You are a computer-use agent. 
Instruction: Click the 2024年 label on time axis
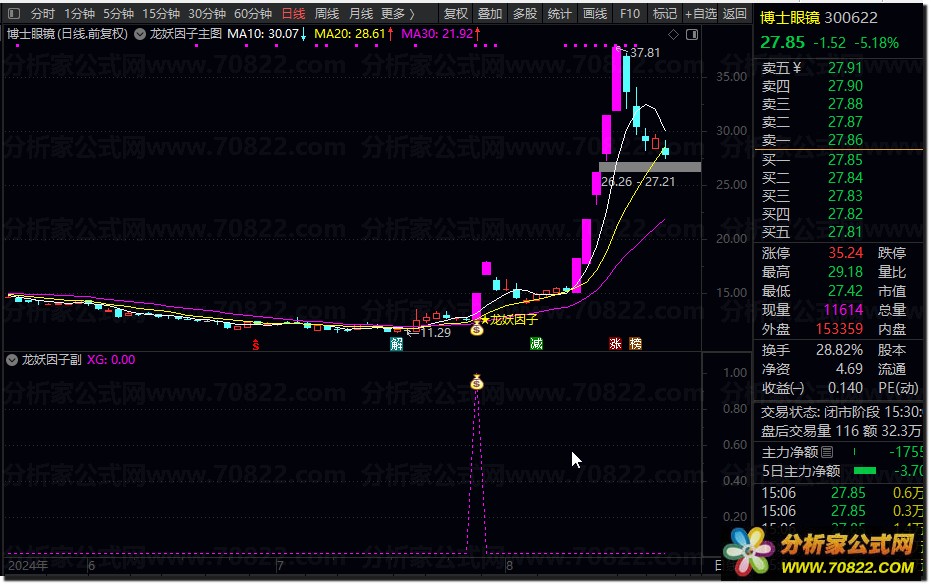28,566
